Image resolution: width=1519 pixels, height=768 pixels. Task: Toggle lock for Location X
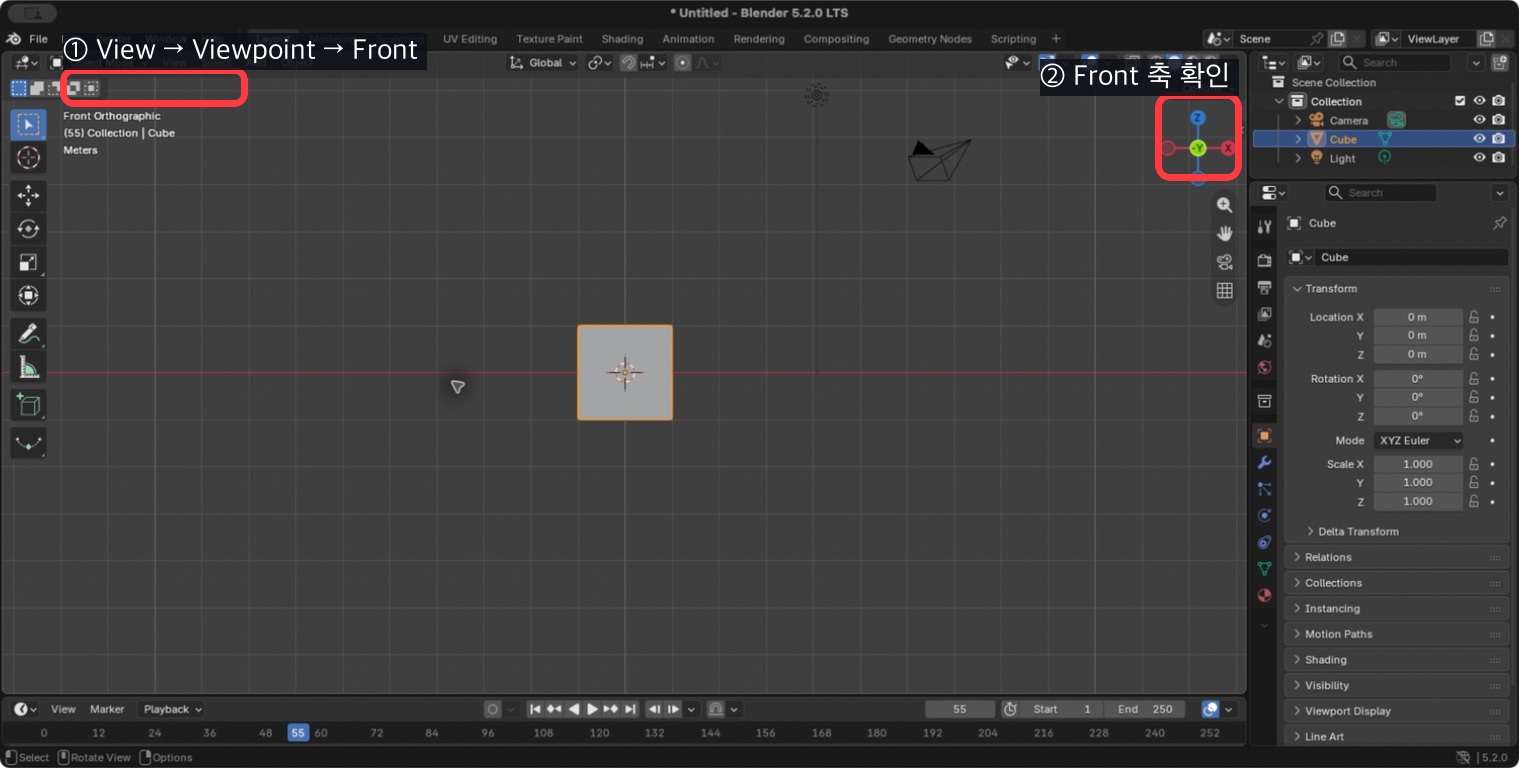1473,317
